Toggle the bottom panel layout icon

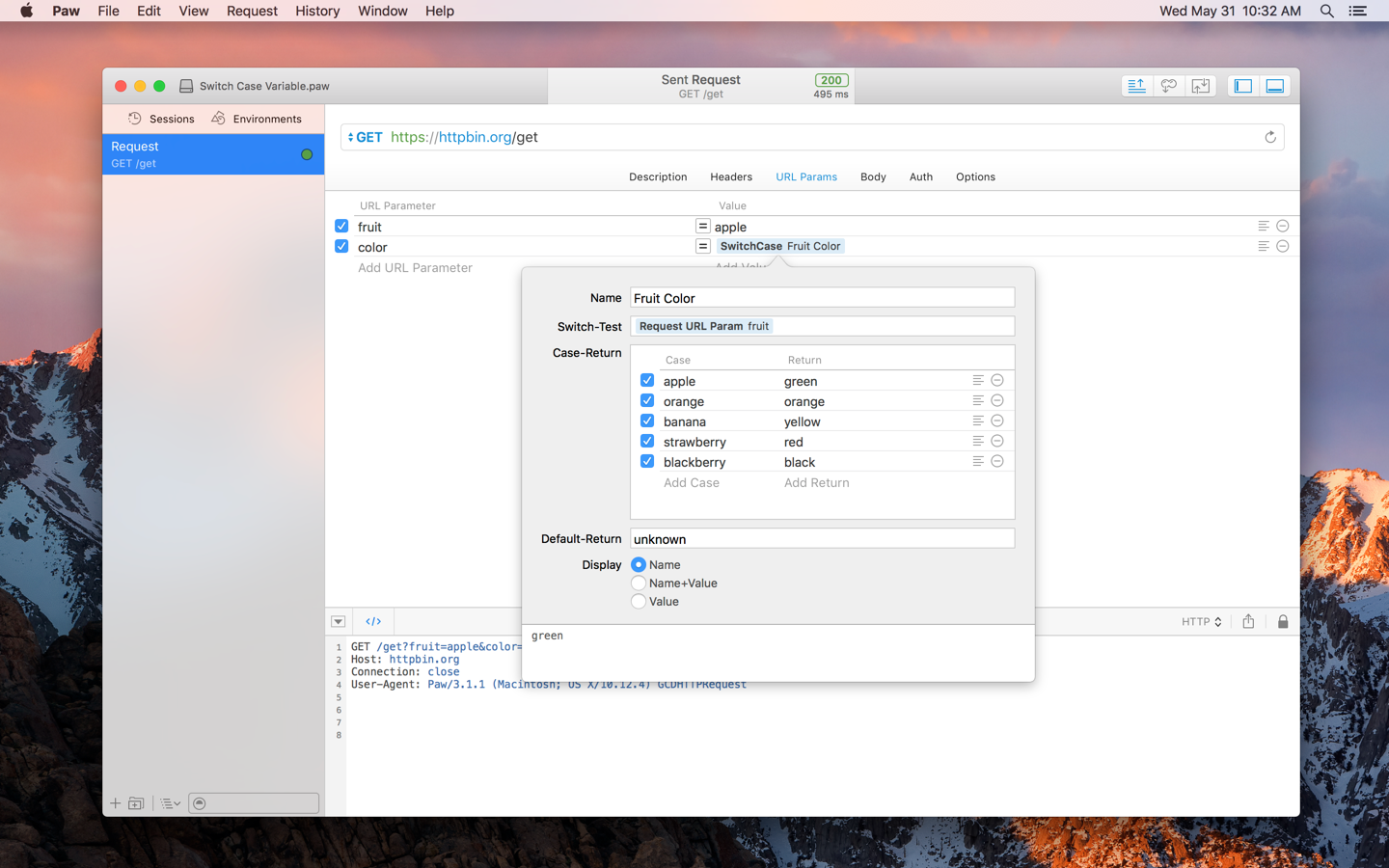(1274, 86)
